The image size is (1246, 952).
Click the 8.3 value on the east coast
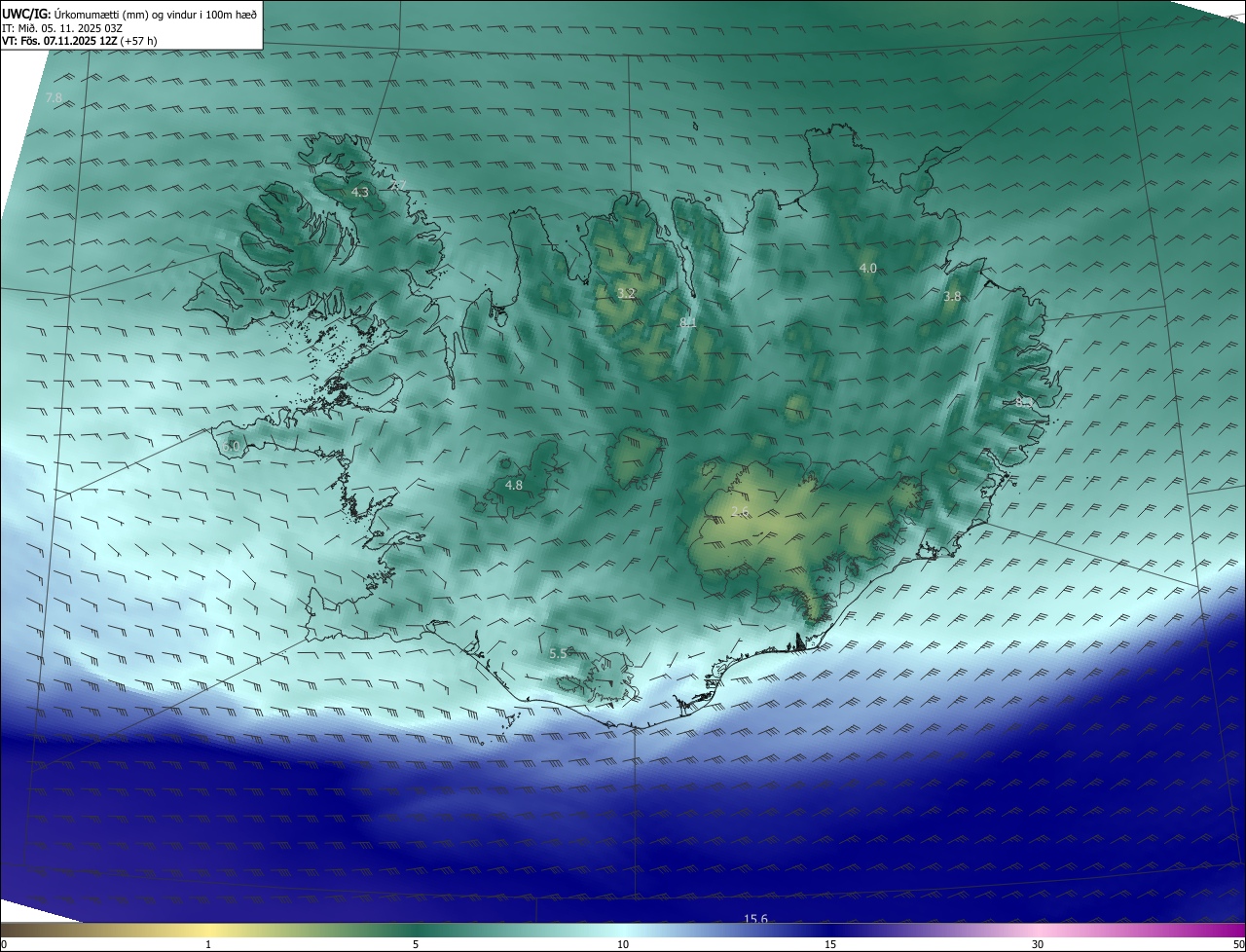point(1023,401)
